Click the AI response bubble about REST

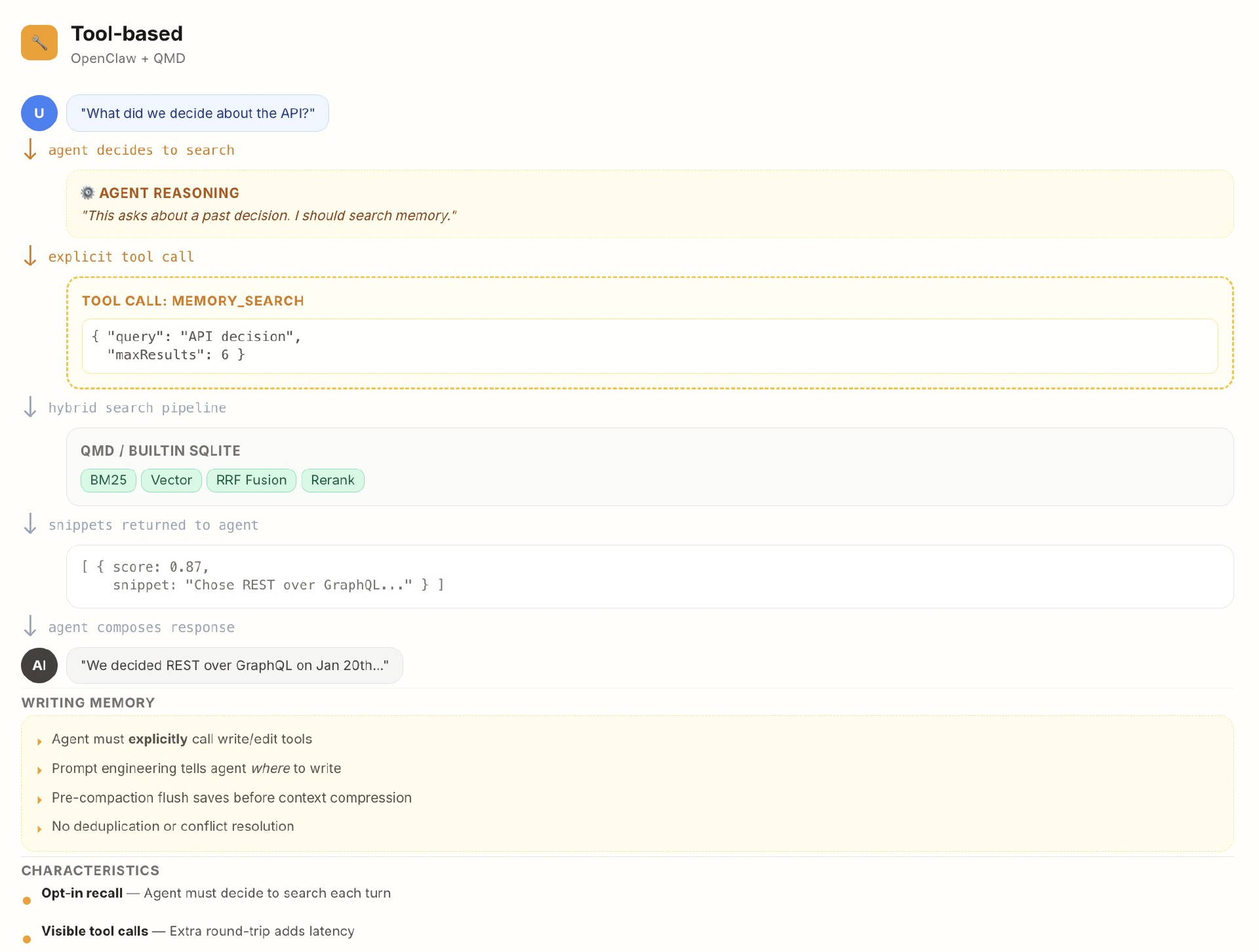pos(234,665)
